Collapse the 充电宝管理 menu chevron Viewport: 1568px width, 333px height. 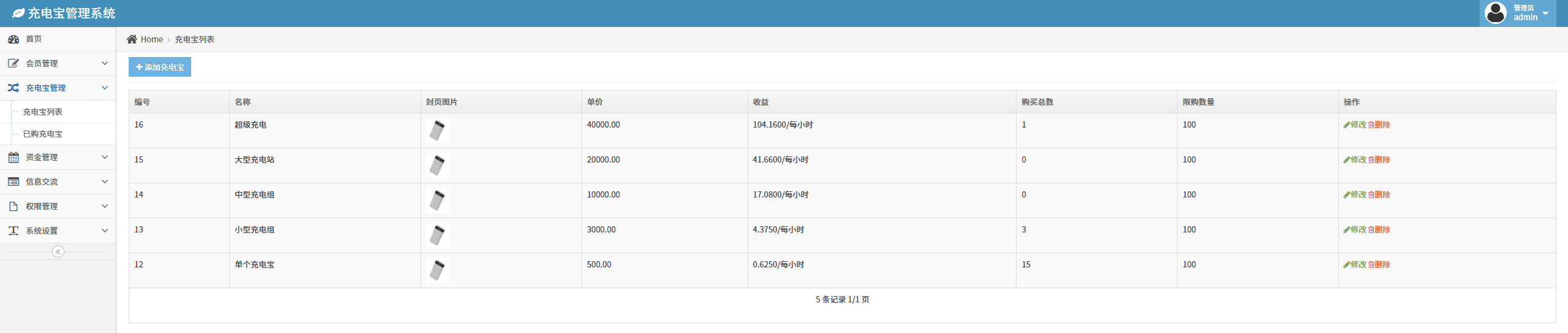coord(105,88)
